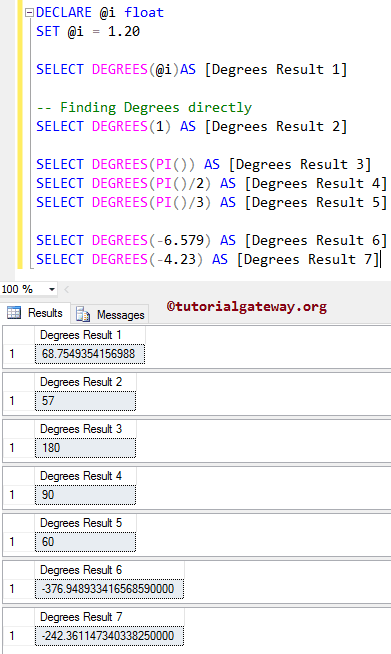This screenshot has height=654, width=391.
Task: Select the cell with value 68.7549354156988
Action: tap(90, 354)
